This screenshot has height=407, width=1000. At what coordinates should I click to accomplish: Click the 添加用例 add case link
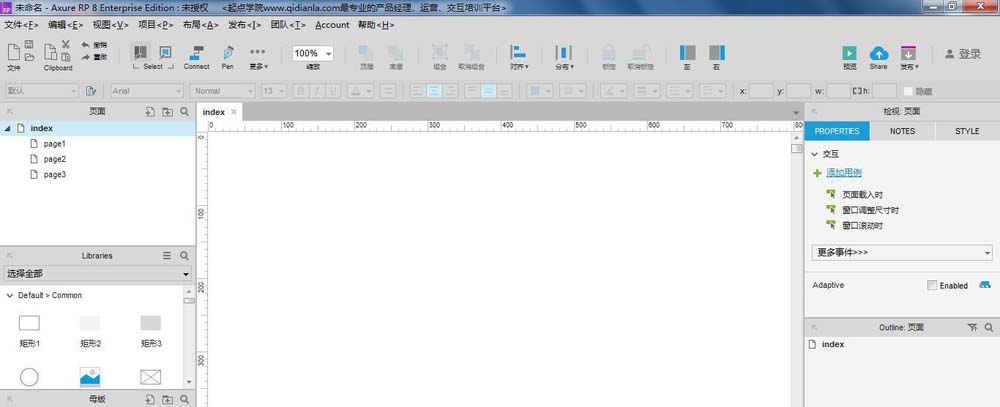click(843, 173)
